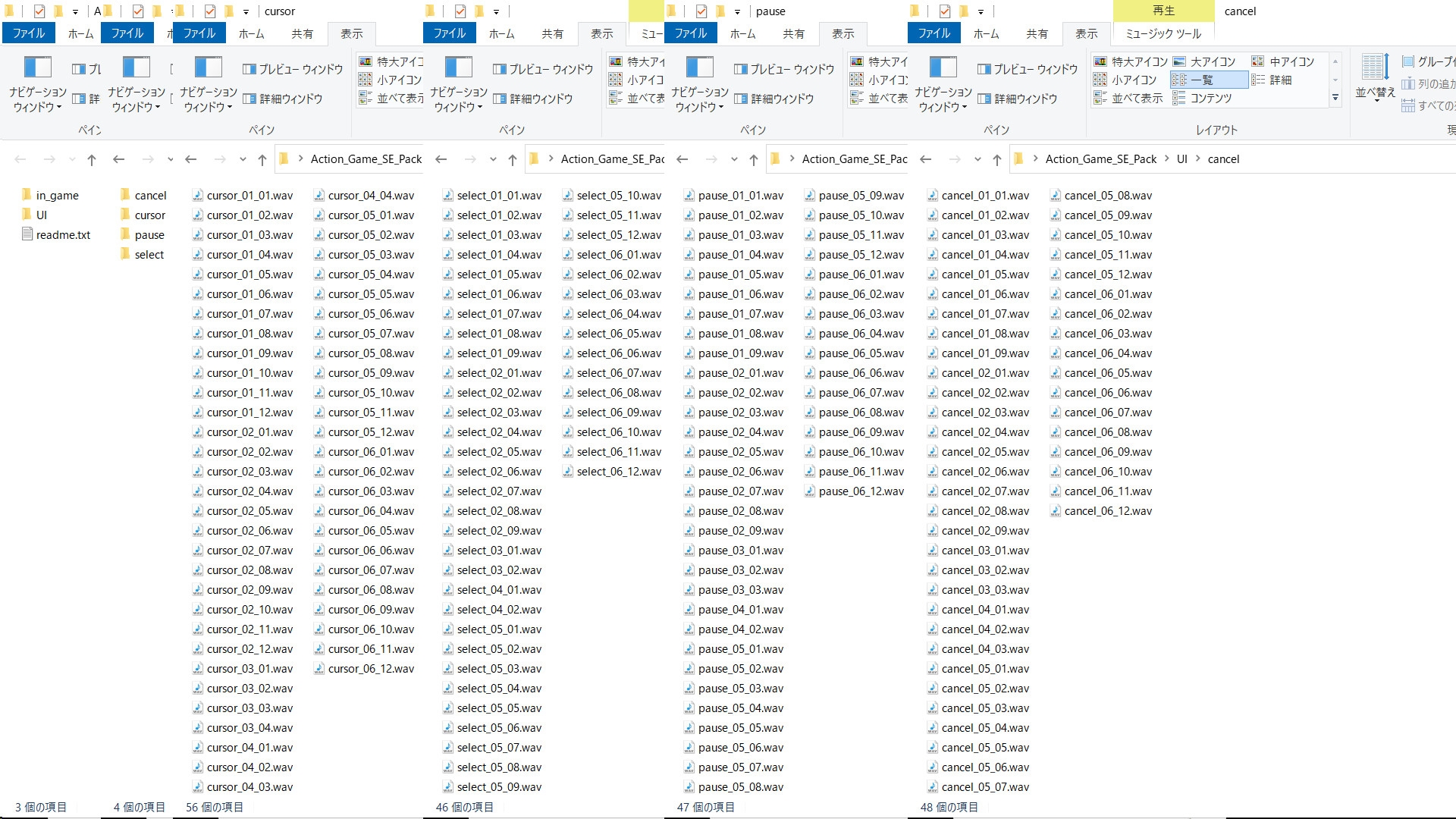Select the UI folder in root window
Screen dimensions: 1456x819
click(x=34, y=215)
